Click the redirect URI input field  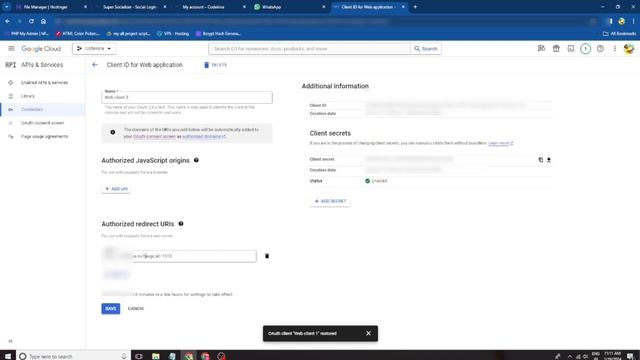[179, 256]
